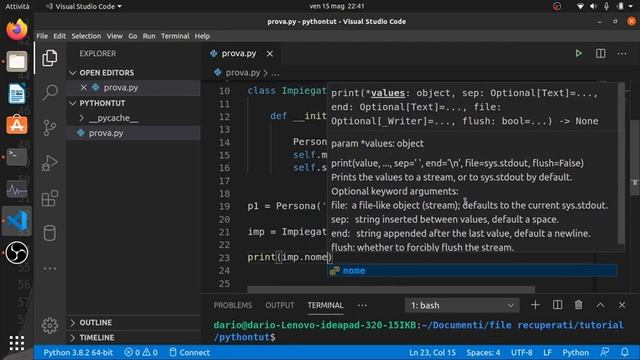Open the database view in activity bar
640x360 pixels.
(x=50, y=233)
